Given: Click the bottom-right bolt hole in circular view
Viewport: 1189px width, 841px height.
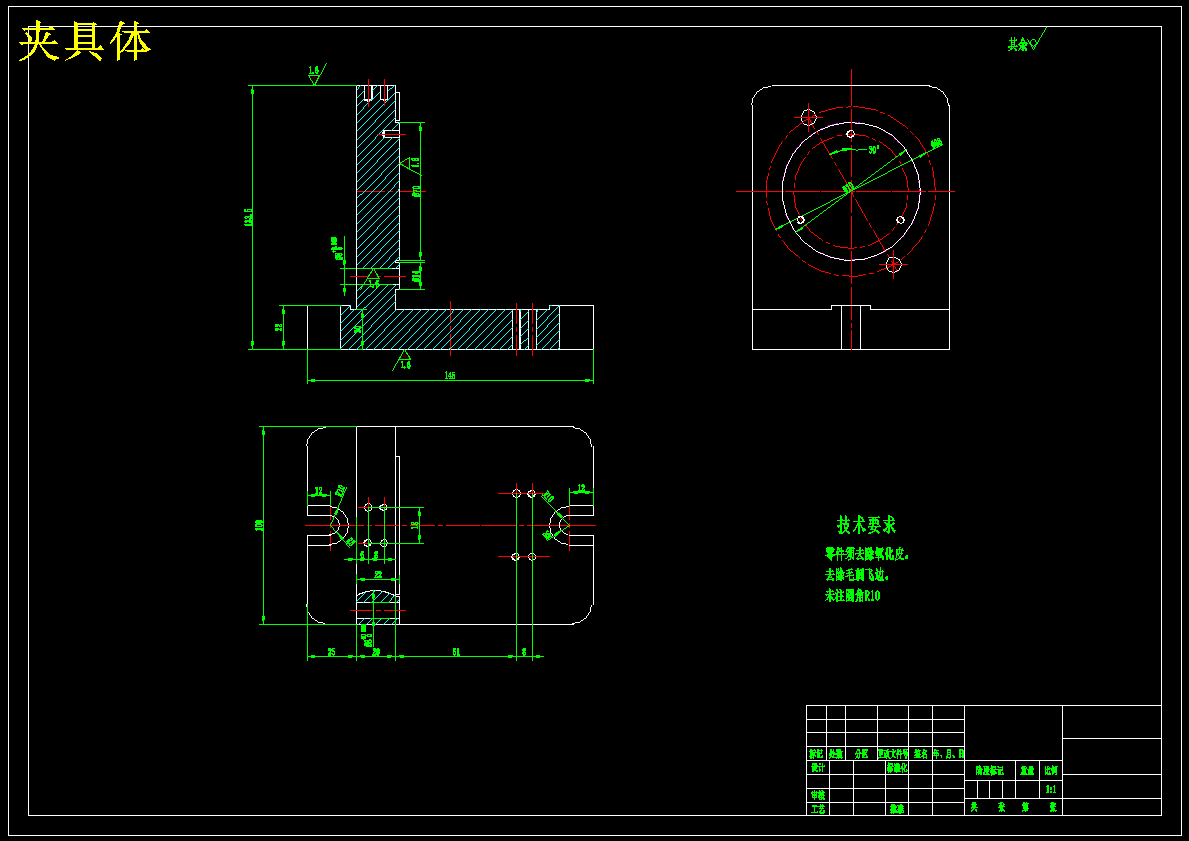Looking at the screenshot, I should click(894, 265).
